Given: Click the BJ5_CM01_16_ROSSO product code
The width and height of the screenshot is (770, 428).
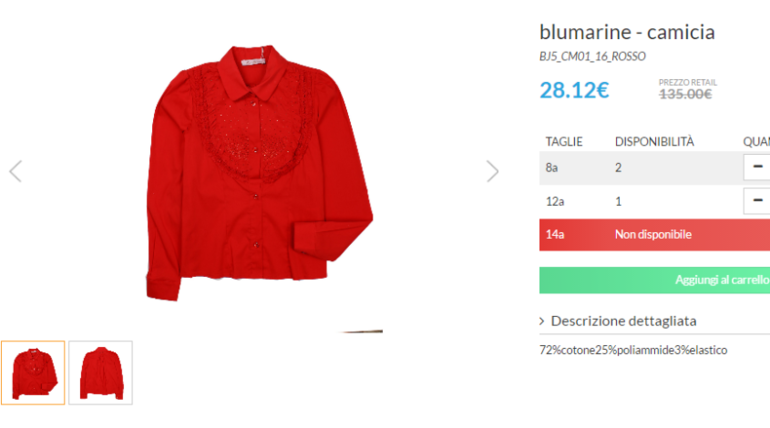Looking at the screenshot, I should 591,57.
